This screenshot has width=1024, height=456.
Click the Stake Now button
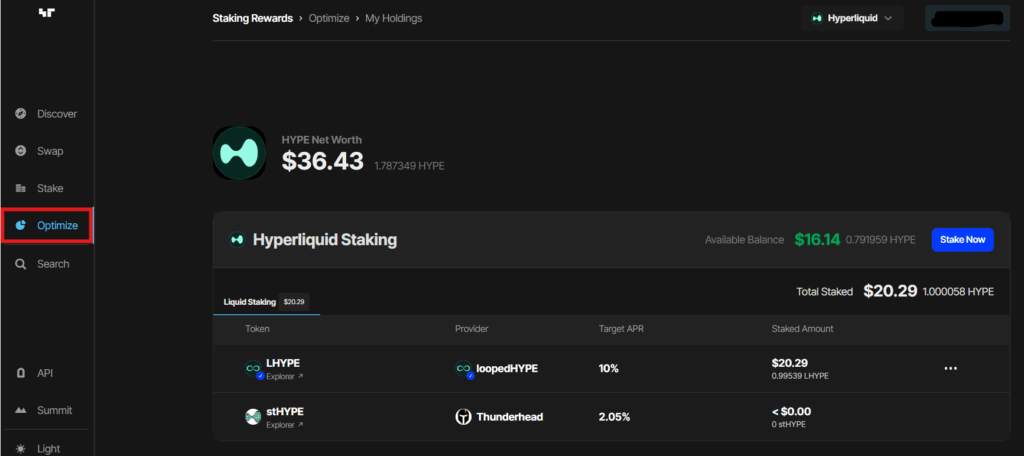(963, 240)
